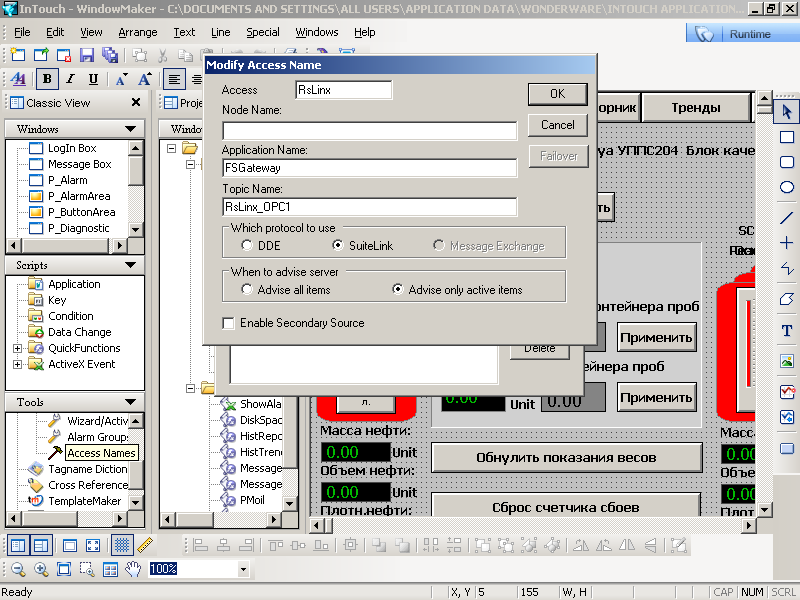Collapse the Windows panel header arrow
The height and width of the screenshot is (600, 800).
(131, 129)
